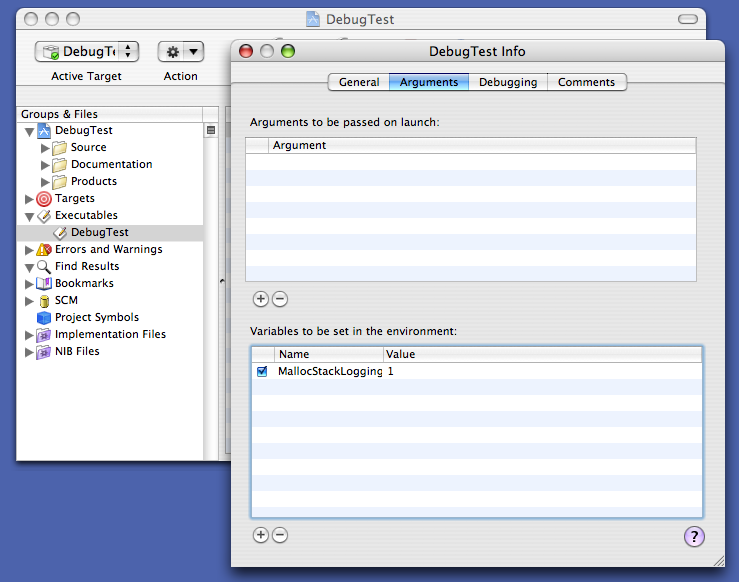Image resolution: width=739 pixels, height=582 pixels.
Task: Remove the selected environment variable with minus
Action: (x=280, y=535)
